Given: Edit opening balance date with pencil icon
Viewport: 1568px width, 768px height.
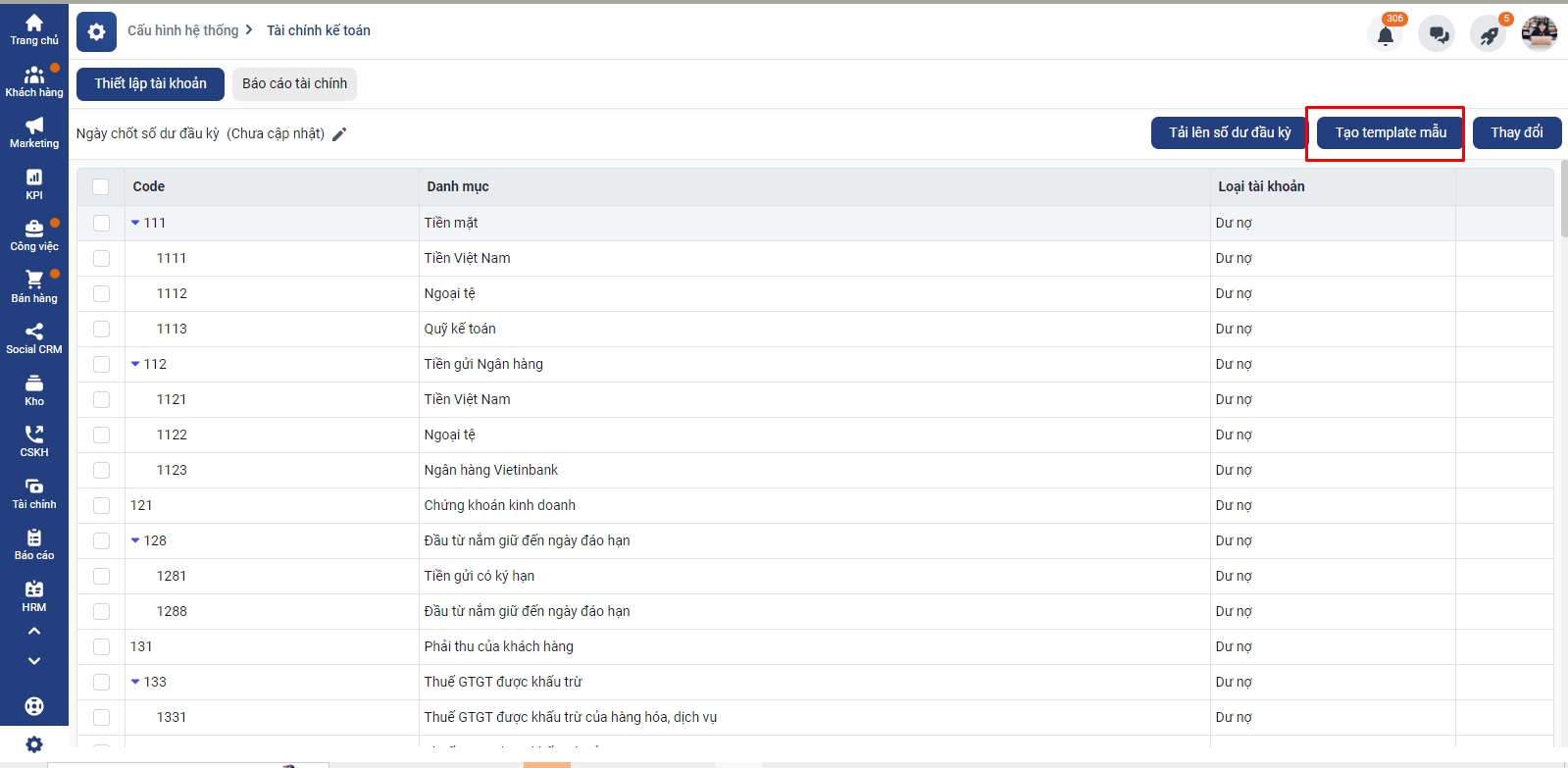Looking at the screenshot, I should (x=339, y=134).
